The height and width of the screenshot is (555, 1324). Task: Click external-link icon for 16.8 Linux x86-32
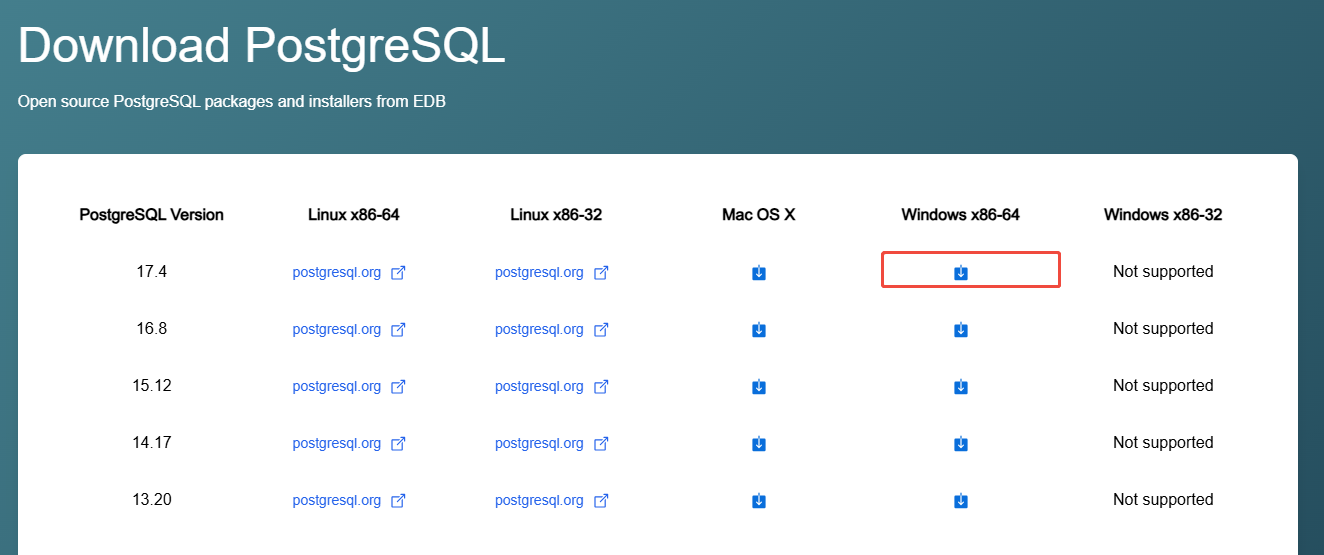tap(601, 329)
